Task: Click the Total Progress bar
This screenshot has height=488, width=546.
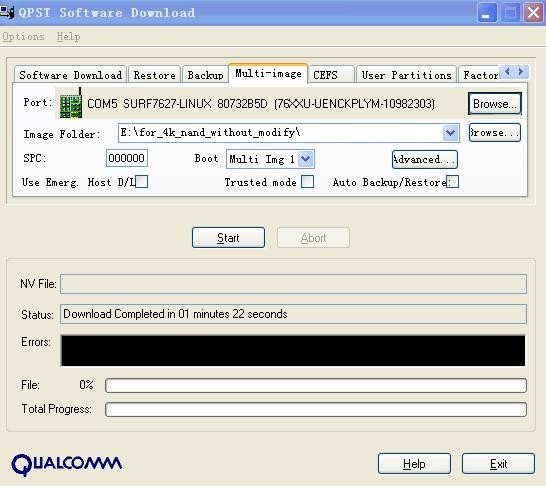Action: coord(316,410)
